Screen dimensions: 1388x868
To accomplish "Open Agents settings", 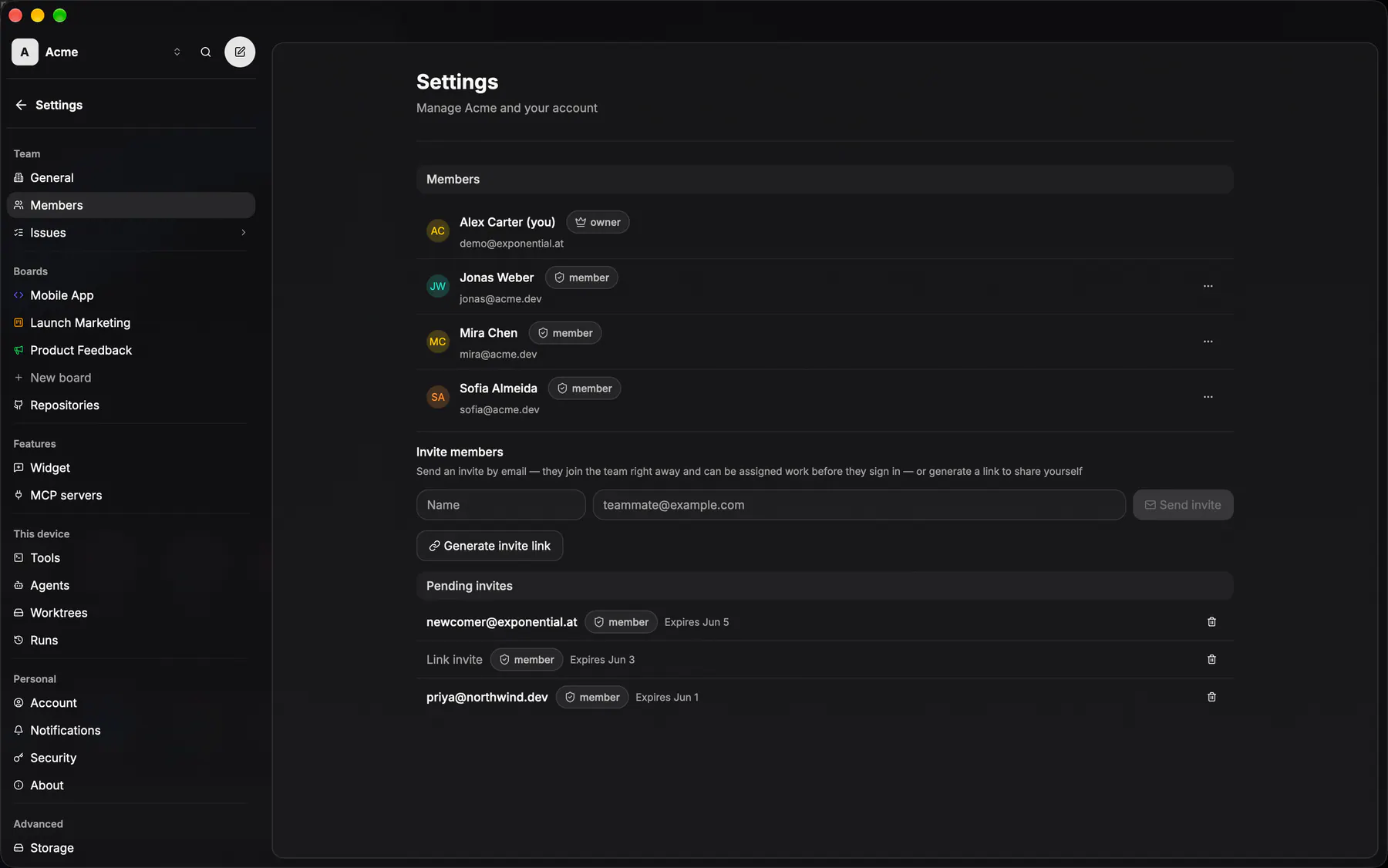I will pos(131,586).
